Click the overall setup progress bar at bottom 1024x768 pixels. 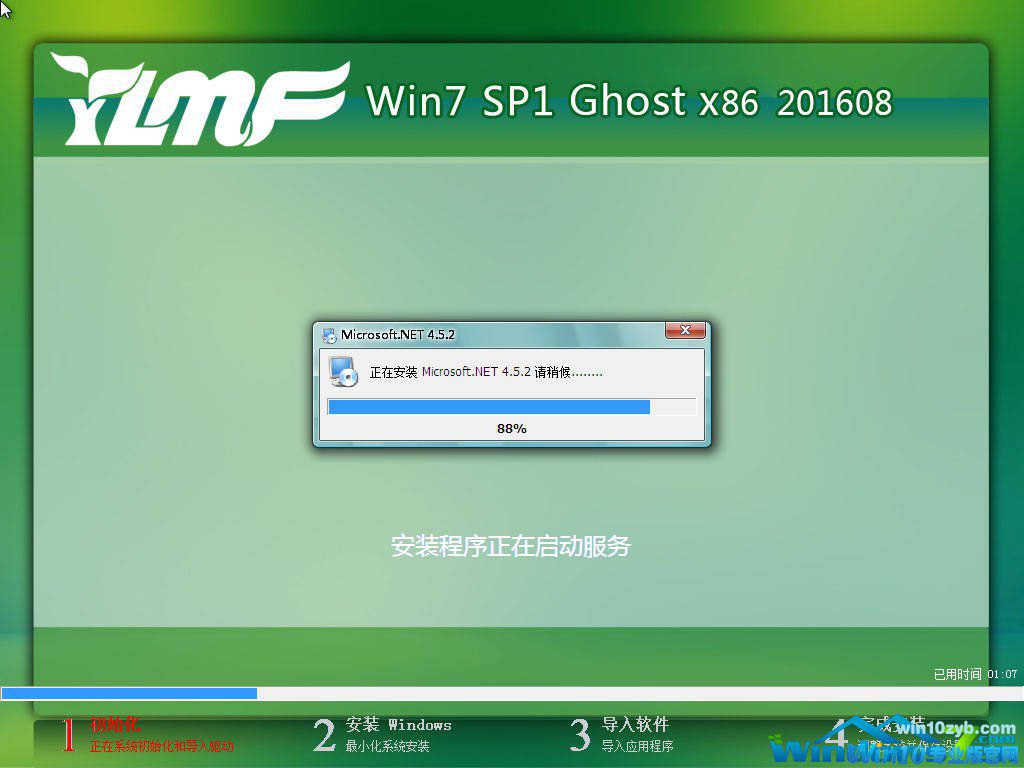(x=511, y=693)
